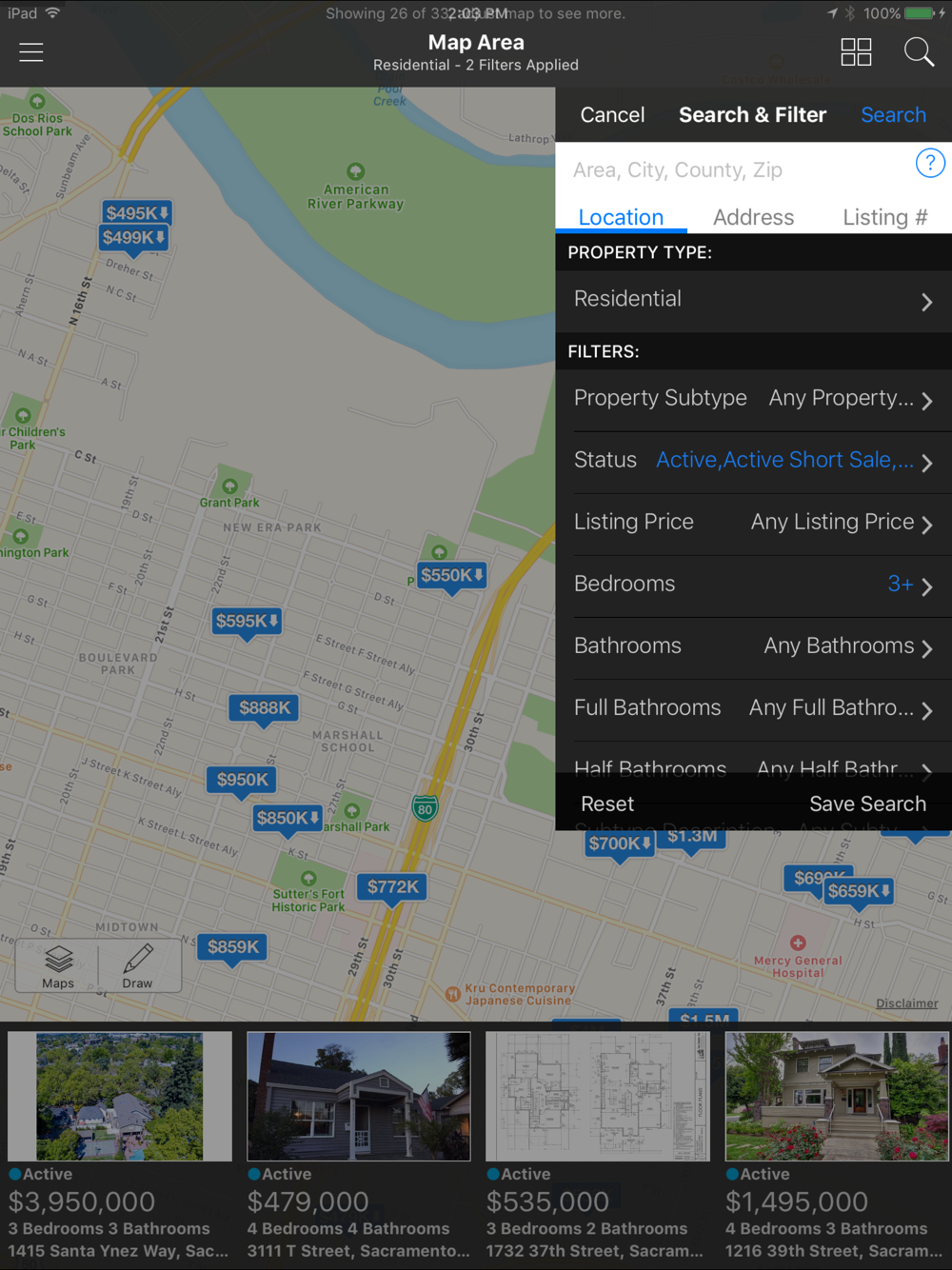952x1270 pixels.
Task: Tap Save Search
Action: (867, 804)
